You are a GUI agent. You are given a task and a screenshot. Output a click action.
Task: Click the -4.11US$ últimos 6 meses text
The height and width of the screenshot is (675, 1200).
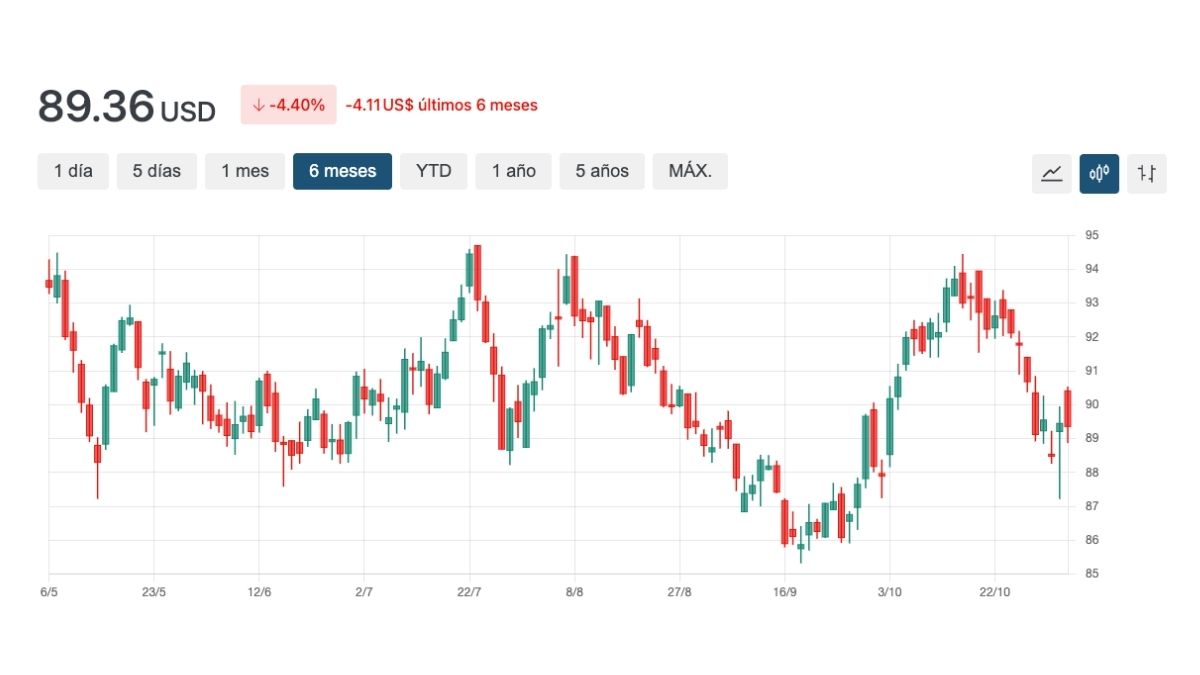[x=441, y=105]
